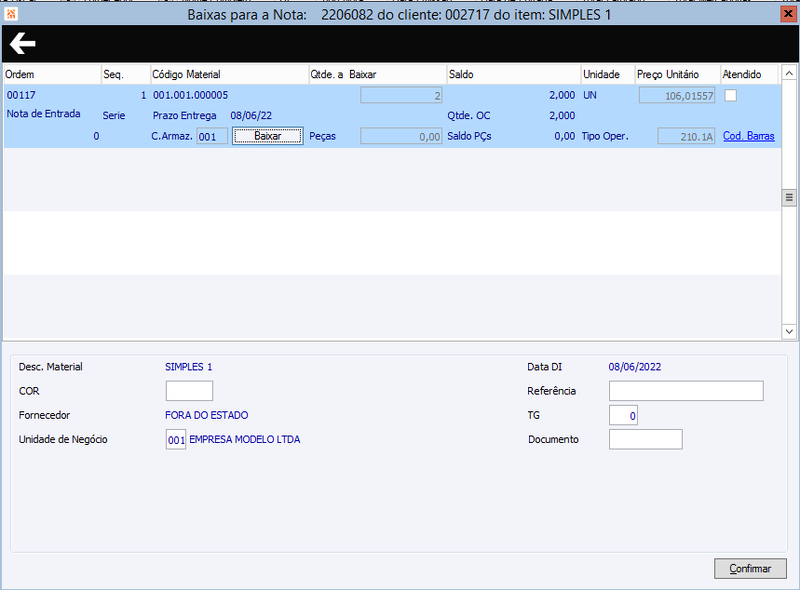800x590 pixels.
Task: Select the Preço Unitário field 106,01557
Action: point(677,95)
